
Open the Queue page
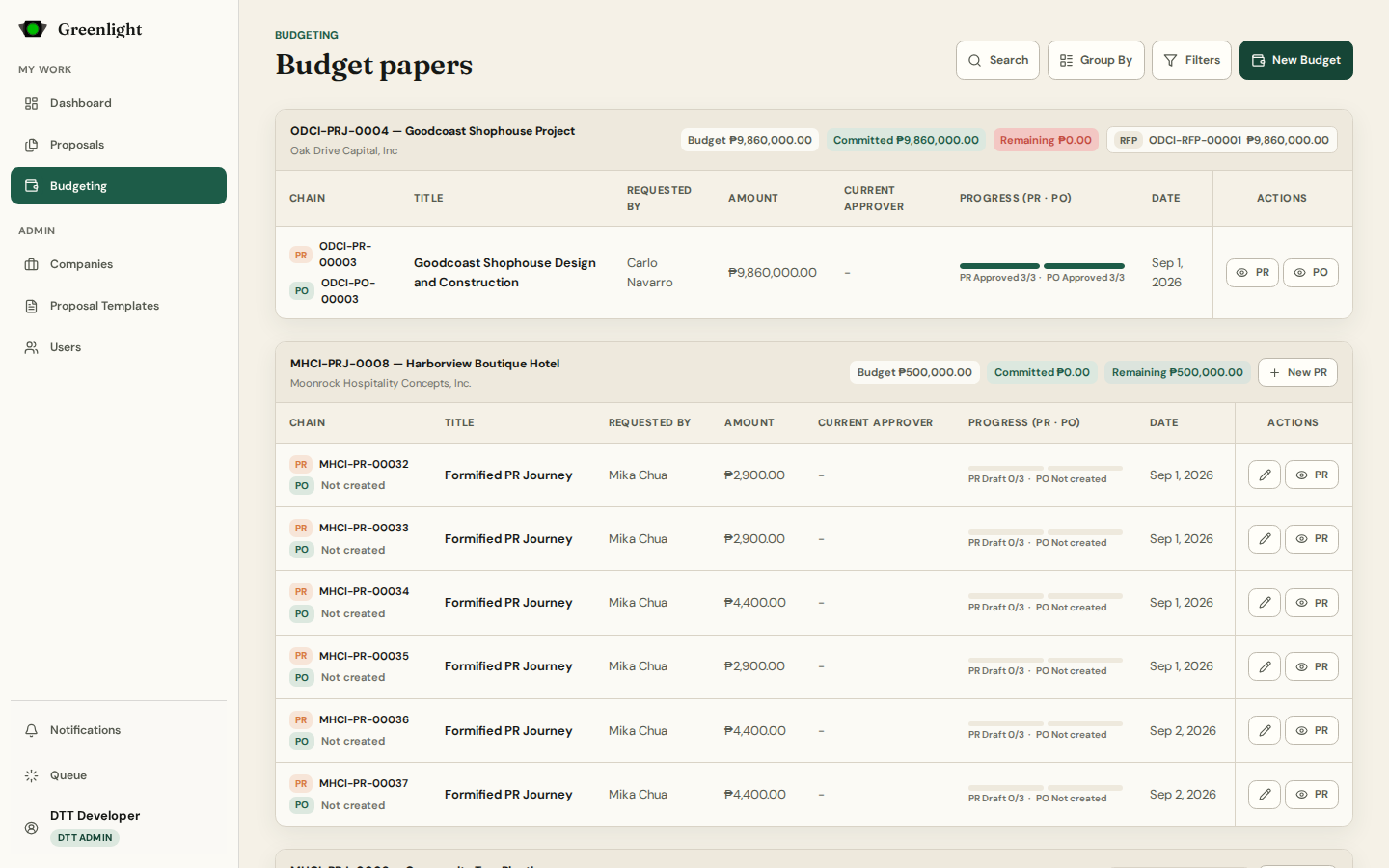pyautogui.click(x=119, y=775)
